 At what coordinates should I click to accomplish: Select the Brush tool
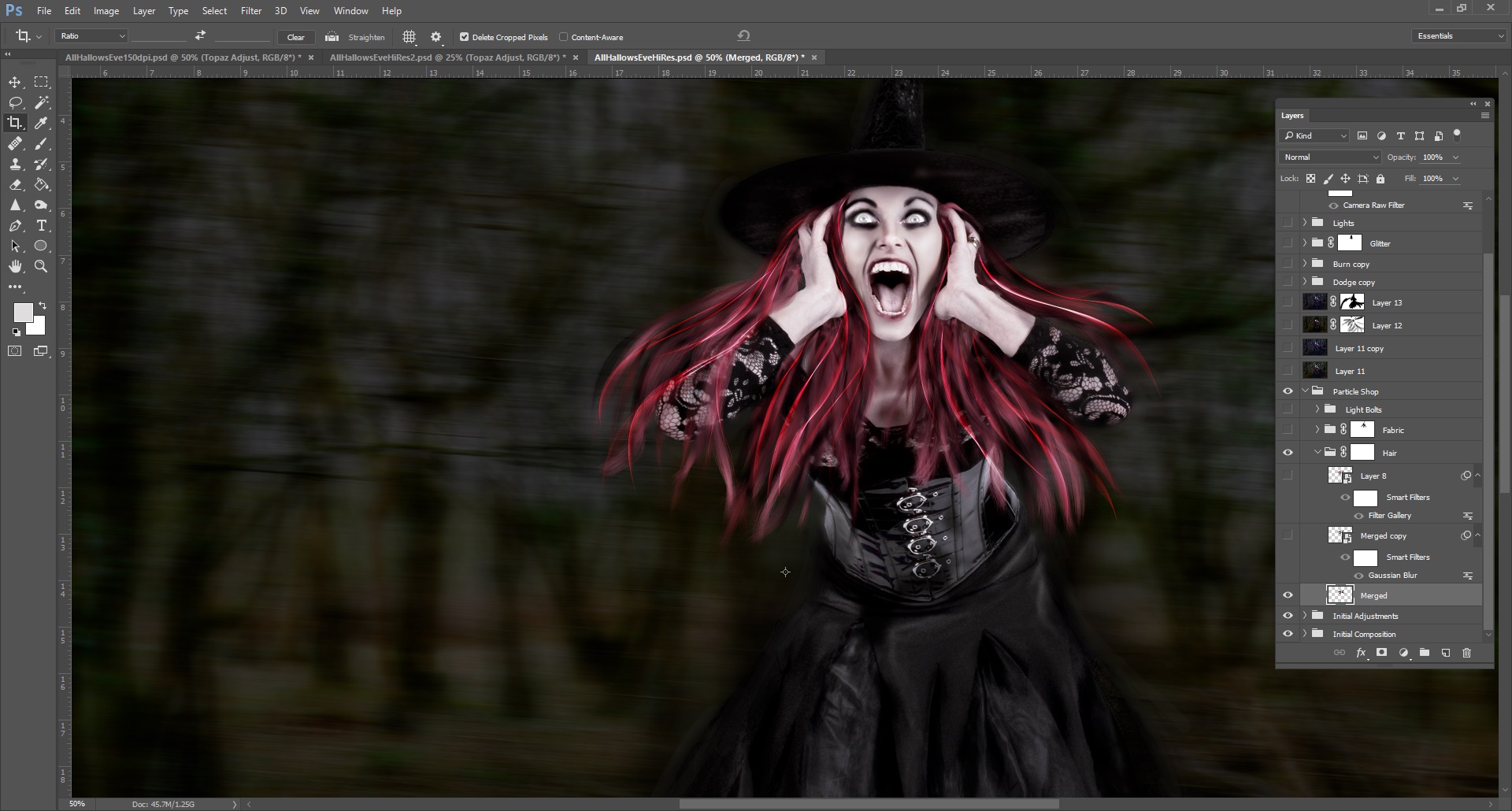(x=42, y=143)
